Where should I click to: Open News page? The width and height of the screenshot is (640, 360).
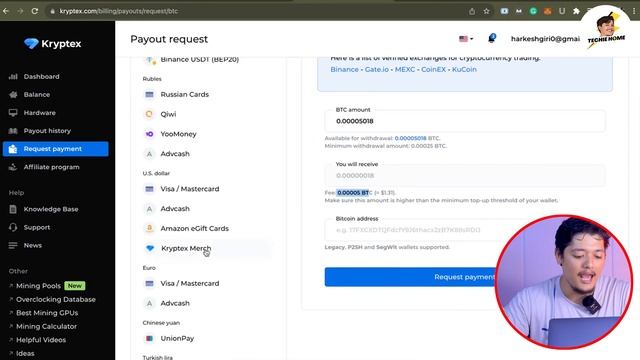click(x=33, y=245)
